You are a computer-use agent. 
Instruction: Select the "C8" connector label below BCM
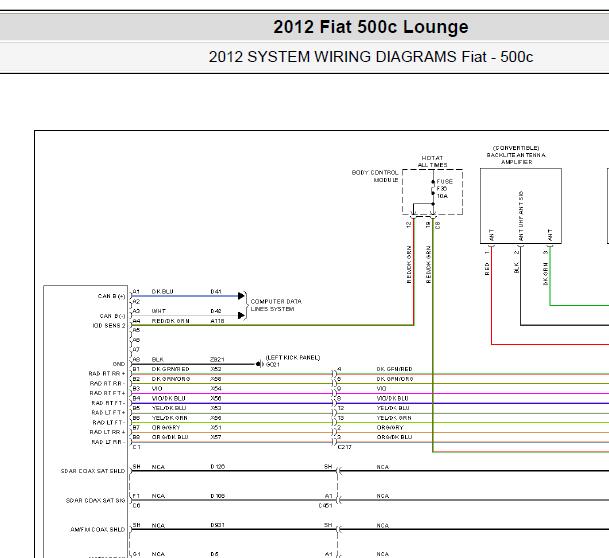coord(438,225)
